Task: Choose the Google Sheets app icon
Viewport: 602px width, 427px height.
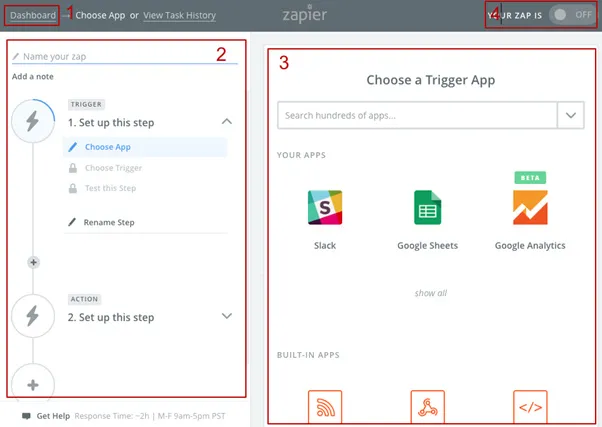Action: (x=427, y=207)
